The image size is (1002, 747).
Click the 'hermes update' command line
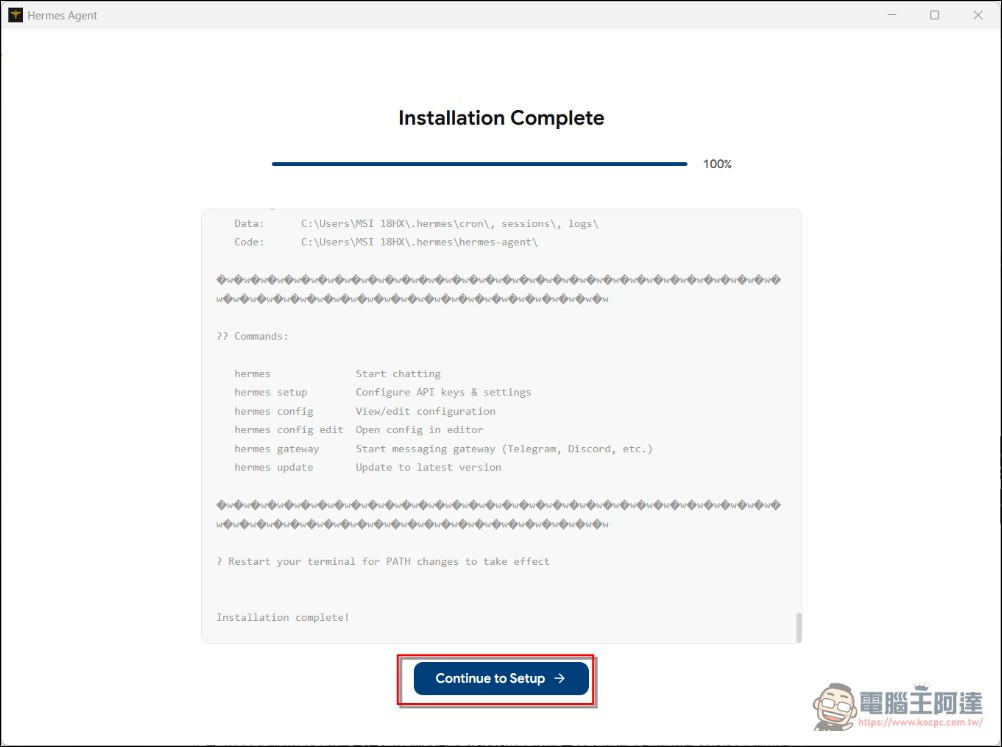tap(367, 467)
